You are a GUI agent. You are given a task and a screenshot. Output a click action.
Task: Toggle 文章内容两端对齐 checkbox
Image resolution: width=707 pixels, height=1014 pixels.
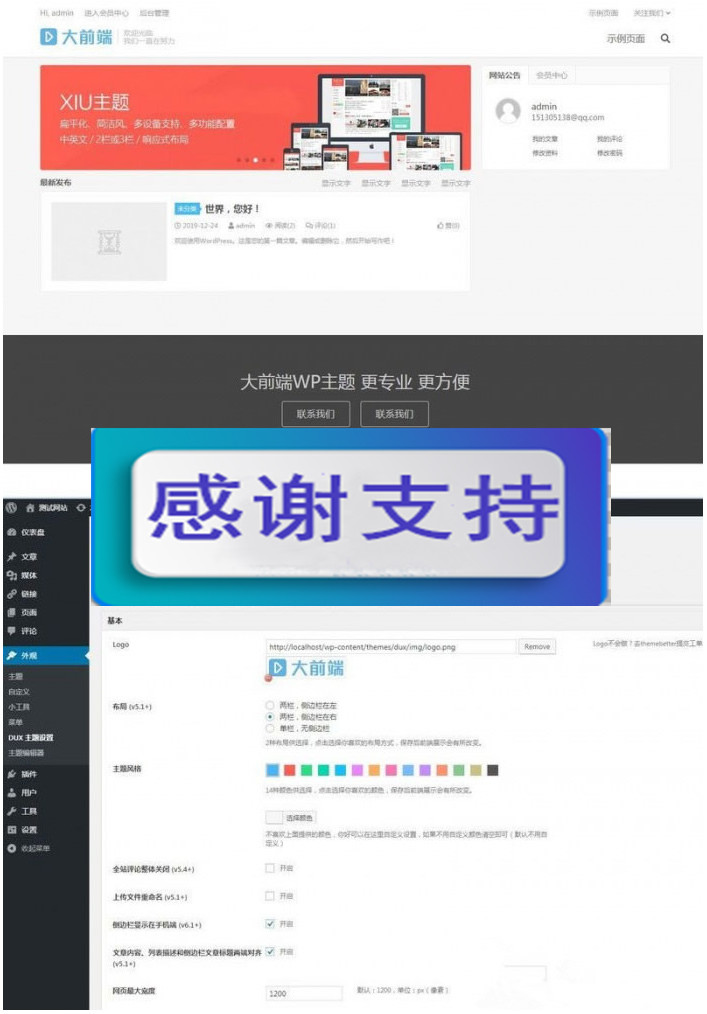click(x=270, y=951)
